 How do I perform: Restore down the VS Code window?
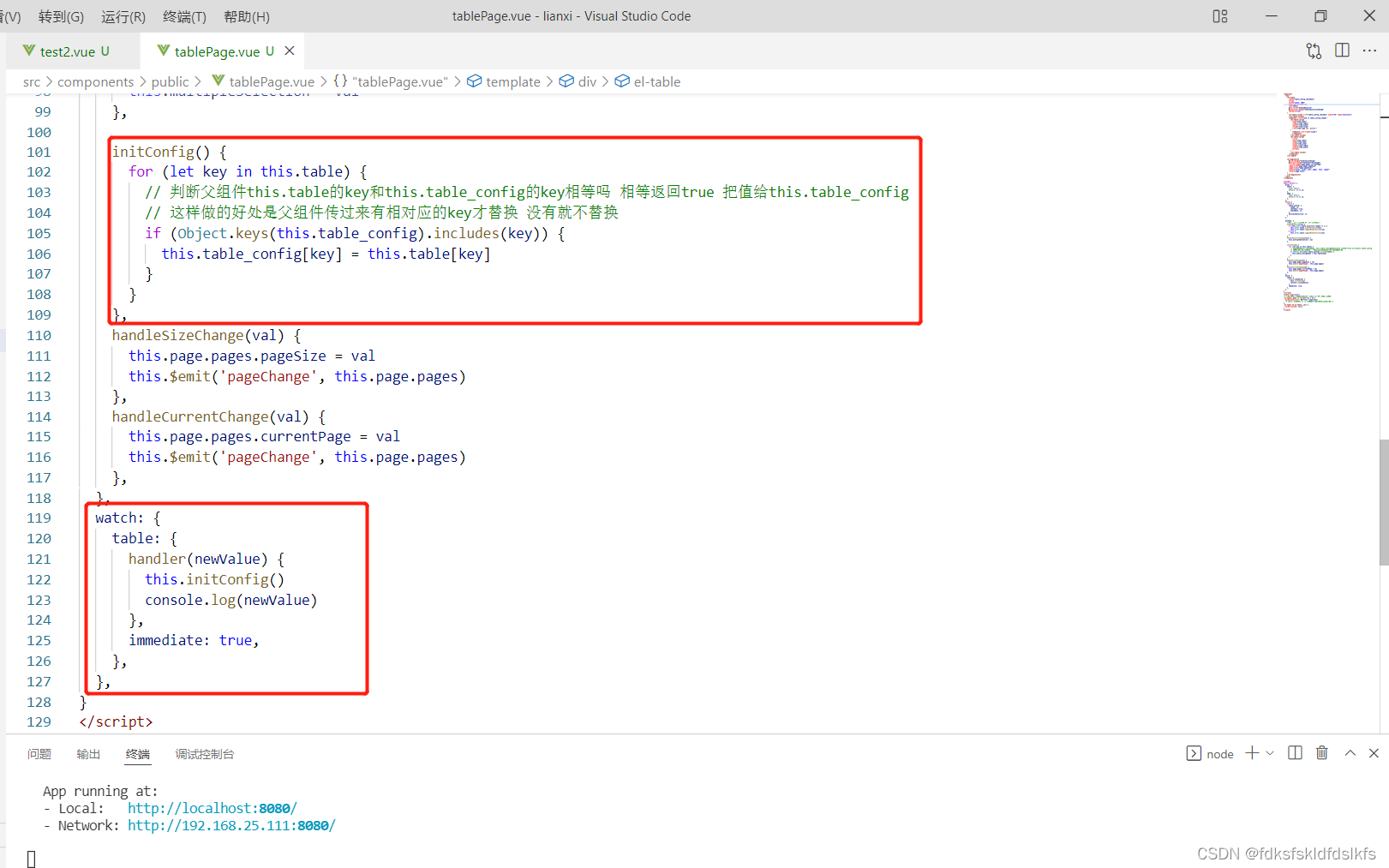pos(1320,16)
